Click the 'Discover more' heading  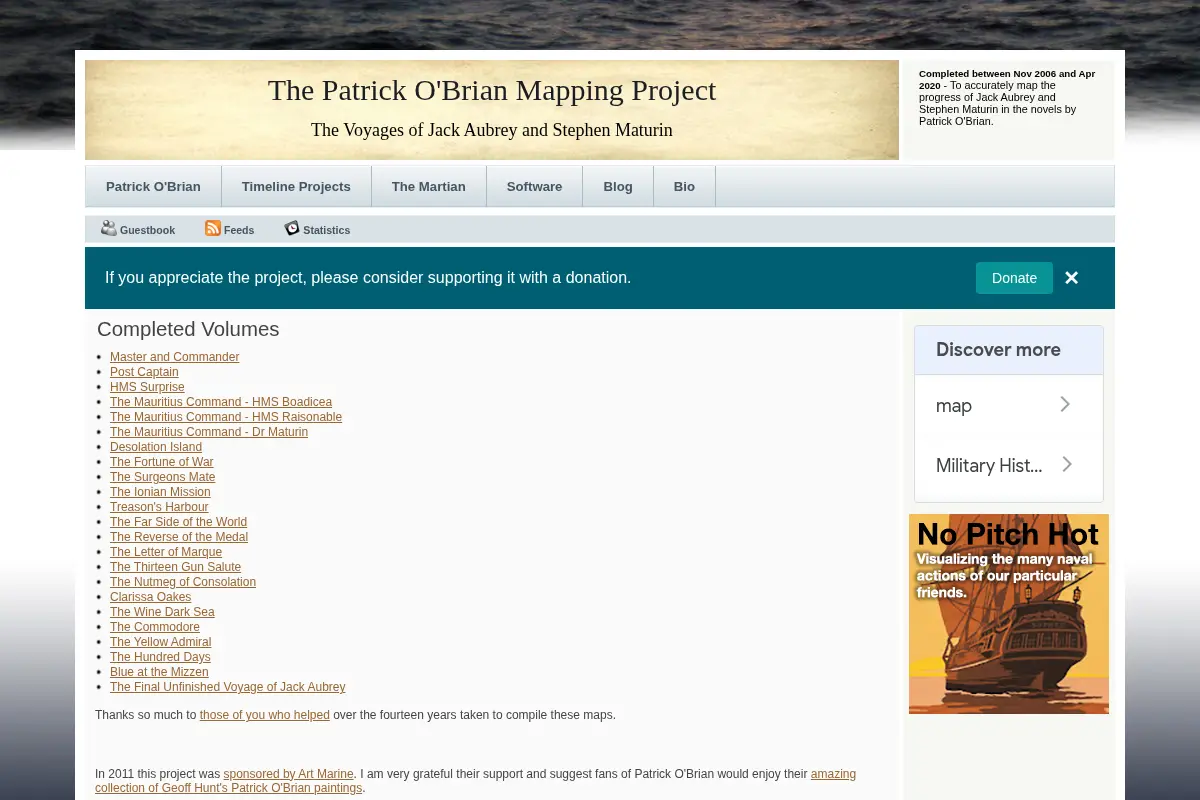tap(998, 349)
